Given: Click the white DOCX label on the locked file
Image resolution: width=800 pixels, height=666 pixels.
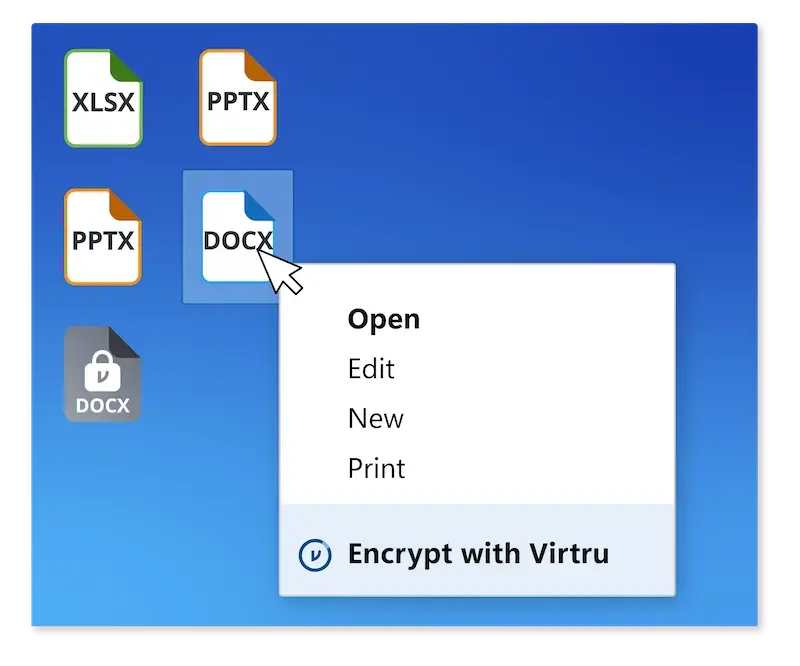Looking at the screenshot, I should point(103,406).
